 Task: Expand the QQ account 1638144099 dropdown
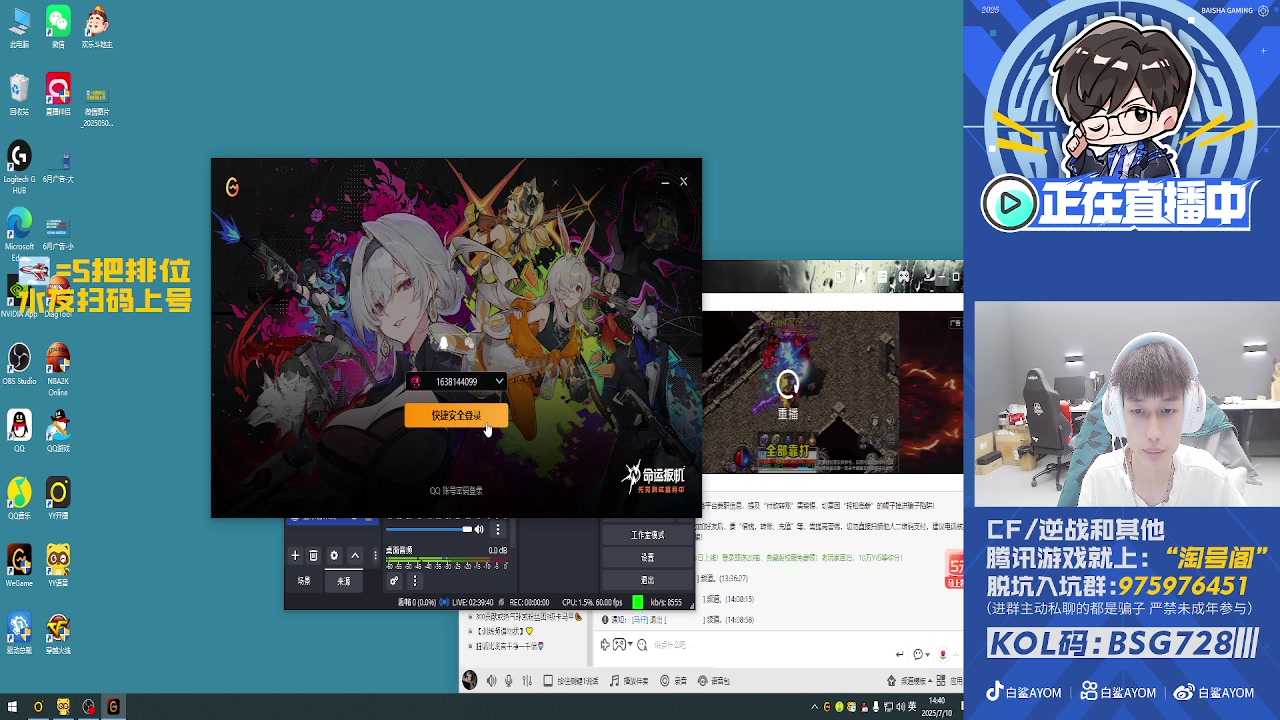click(x=499, y=381)
